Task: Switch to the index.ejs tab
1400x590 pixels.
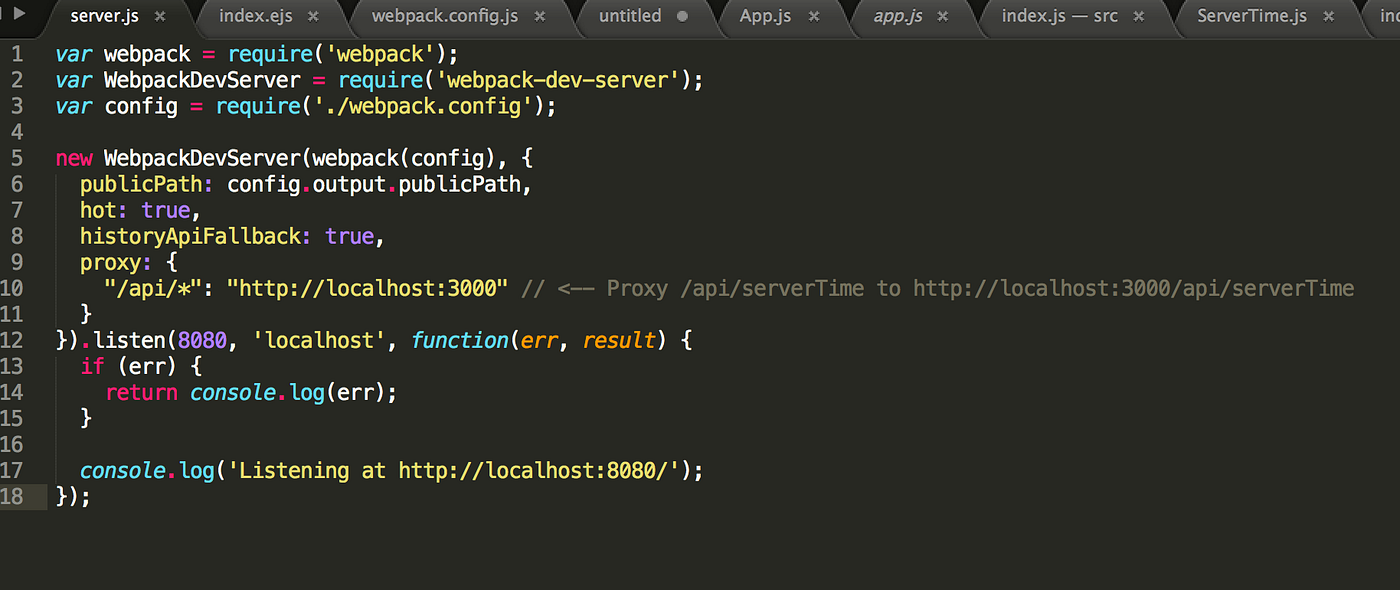Action: (255, 16)
